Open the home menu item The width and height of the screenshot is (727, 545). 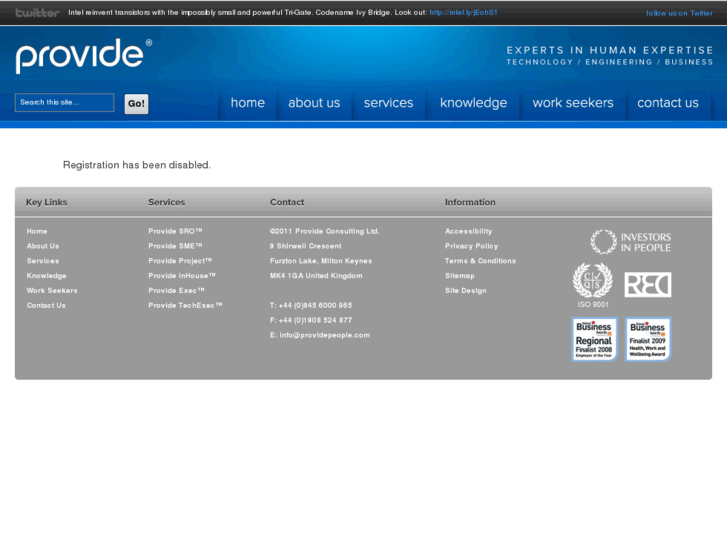[248, 103]
